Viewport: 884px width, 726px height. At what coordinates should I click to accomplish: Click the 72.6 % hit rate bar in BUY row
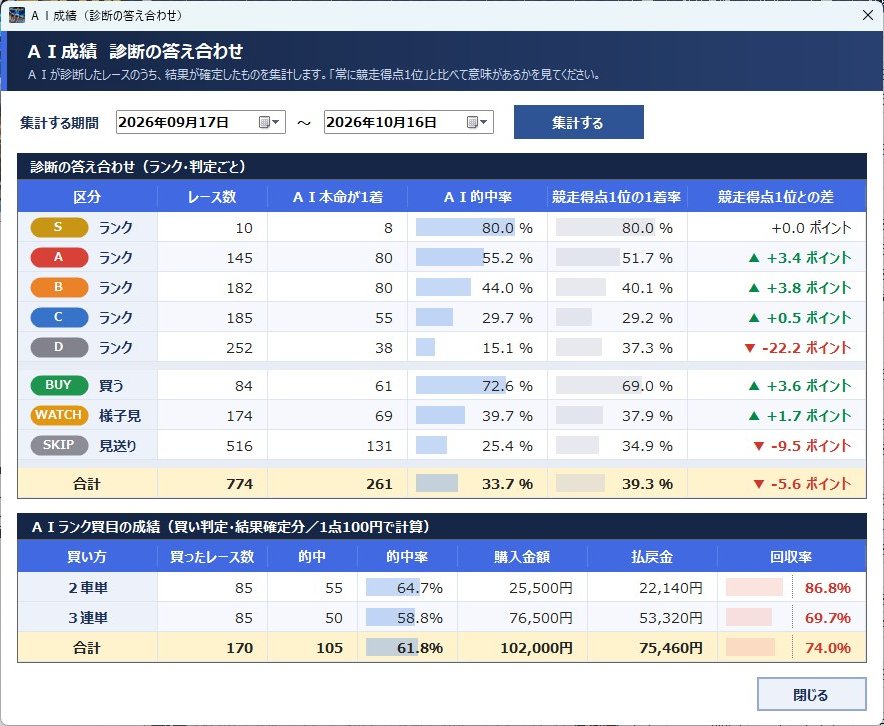461,386
